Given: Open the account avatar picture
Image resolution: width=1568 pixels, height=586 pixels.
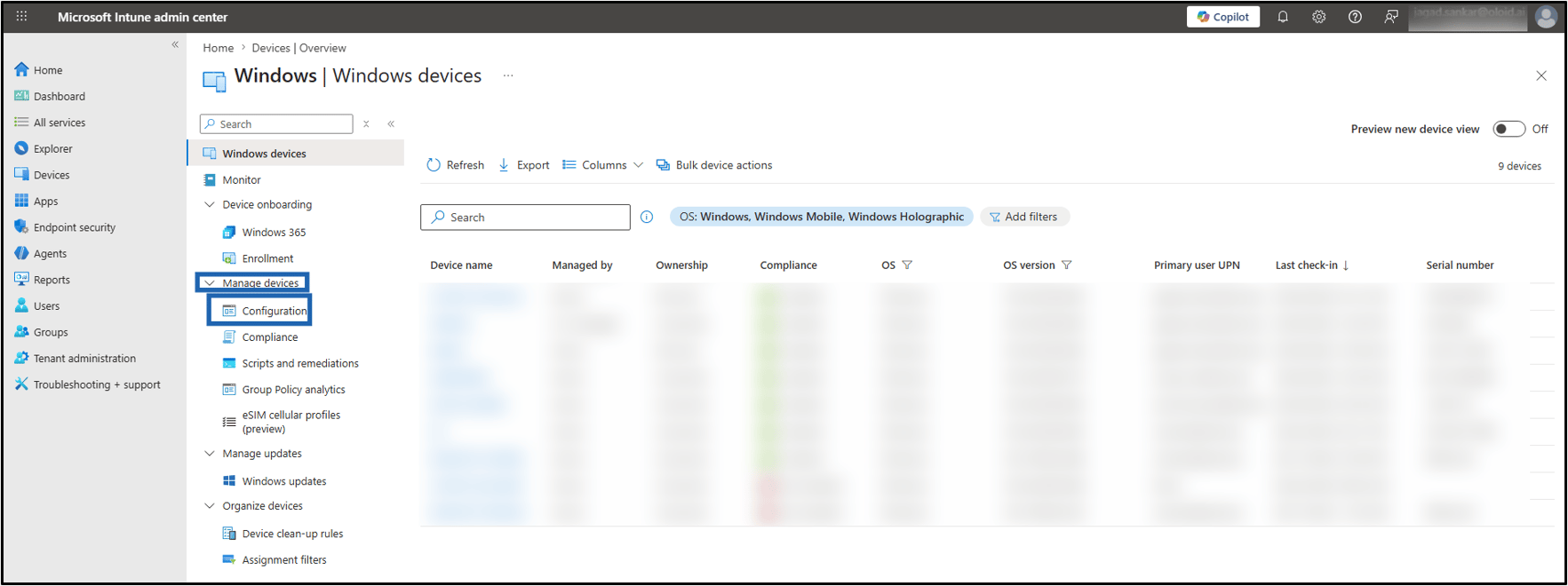Looking at the screenshot, I should [1546, 17].
